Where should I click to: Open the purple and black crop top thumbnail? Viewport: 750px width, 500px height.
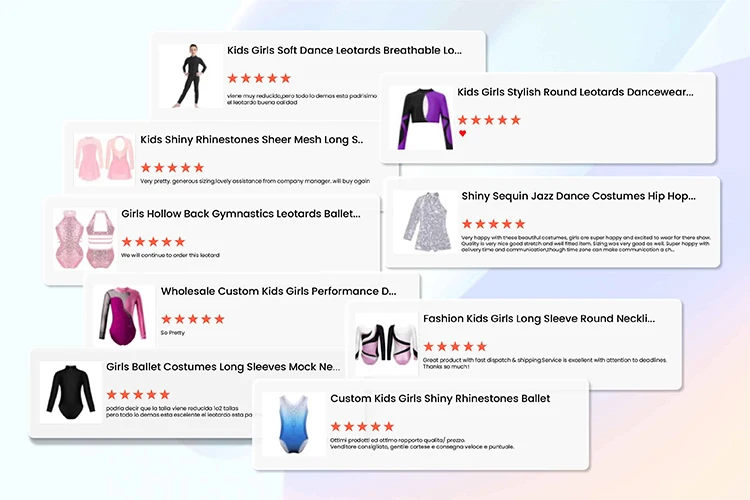422,118
